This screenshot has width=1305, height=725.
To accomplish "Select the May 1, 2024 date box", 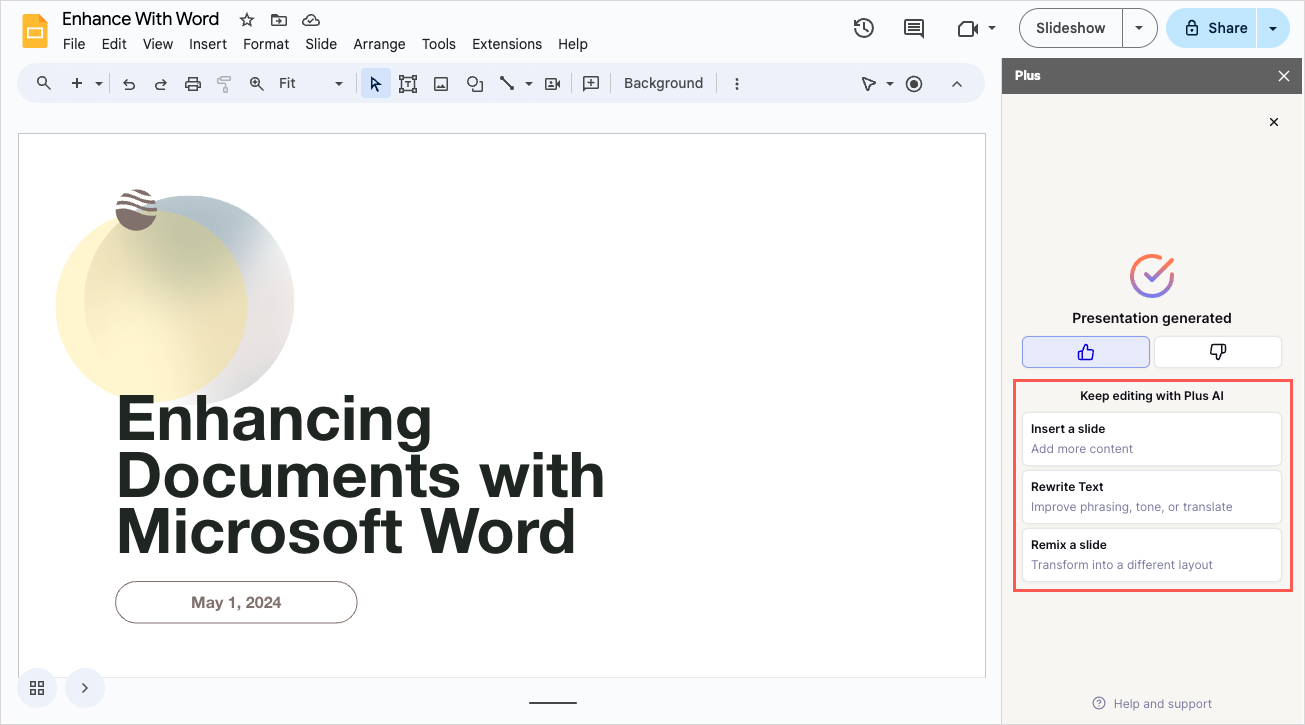I will [236, 602].
